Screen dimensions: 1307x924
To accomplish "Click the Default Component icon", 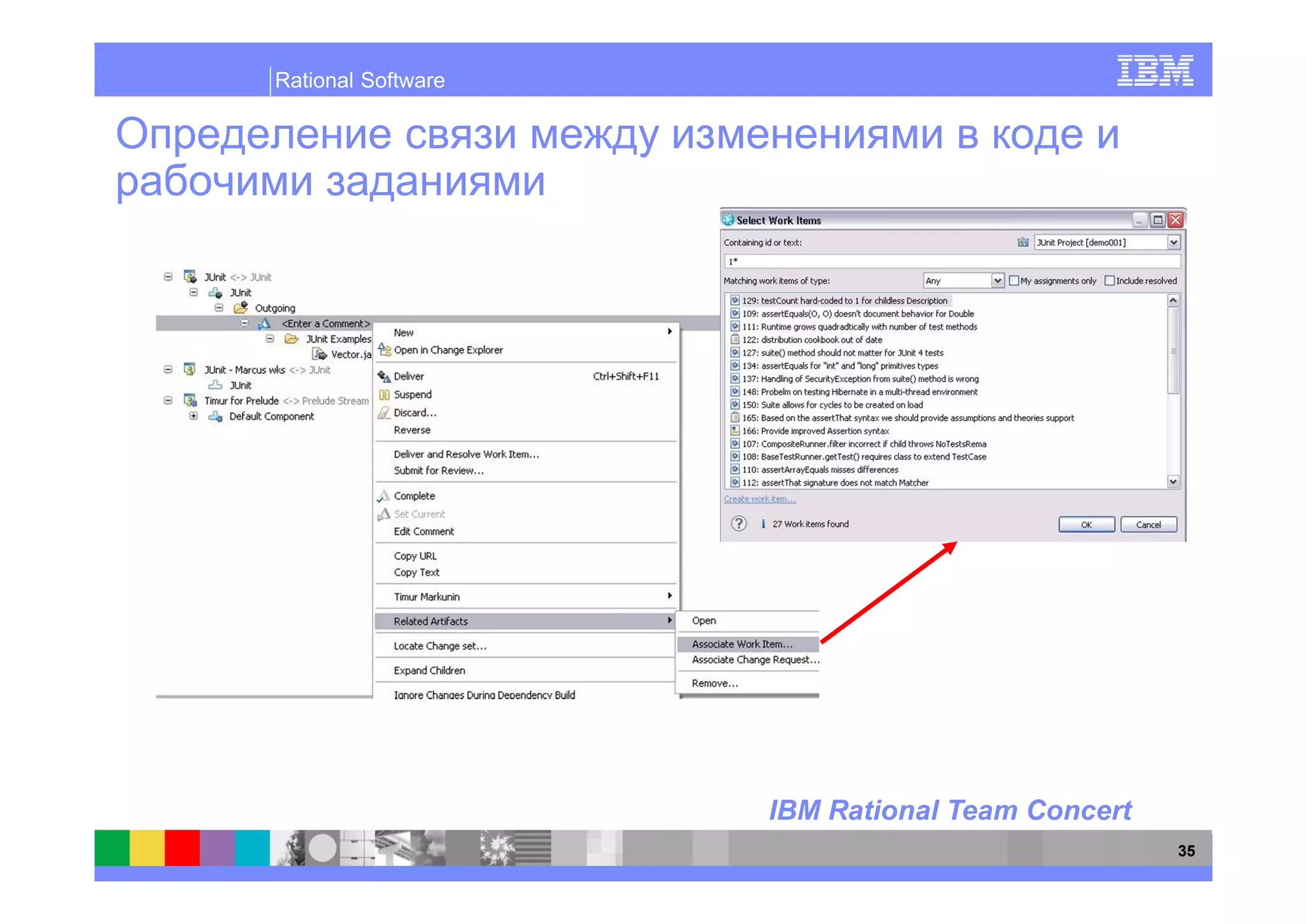I will pos(216,416).
